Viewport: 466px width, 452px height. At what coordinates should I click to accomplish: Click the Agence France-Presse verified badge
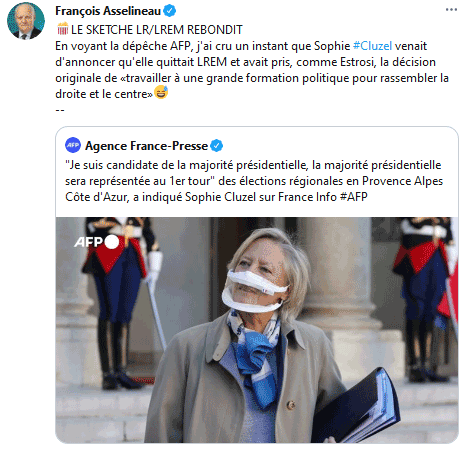pyautogui.click(x=217, y=146)
